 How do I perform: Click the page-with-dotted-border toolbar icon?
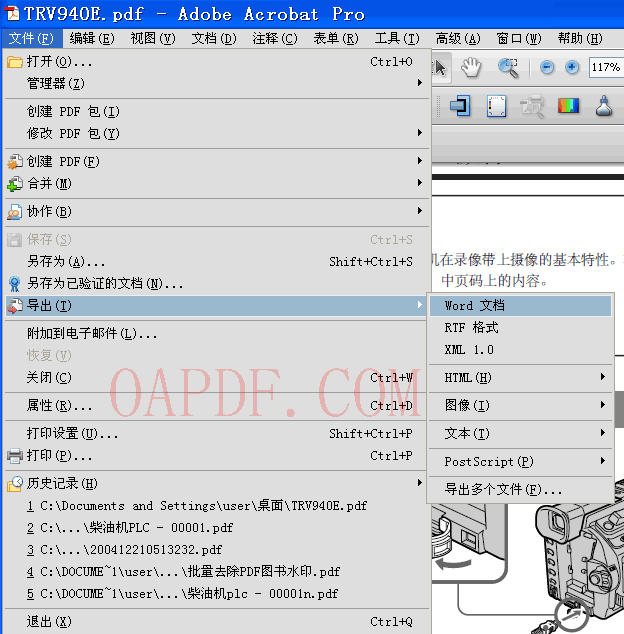coord(497,106)
